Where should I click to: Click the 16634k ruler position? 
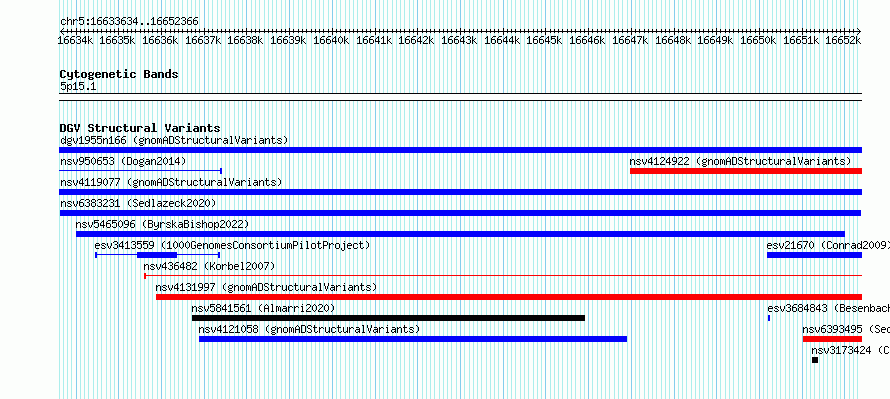point(74,40)
